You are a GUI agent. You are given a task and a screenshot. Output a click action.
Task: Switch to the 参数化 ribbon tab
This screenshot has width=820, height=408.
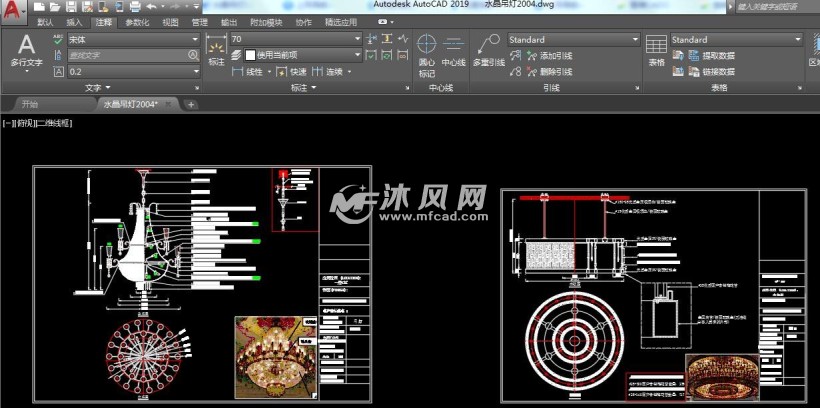137,22
